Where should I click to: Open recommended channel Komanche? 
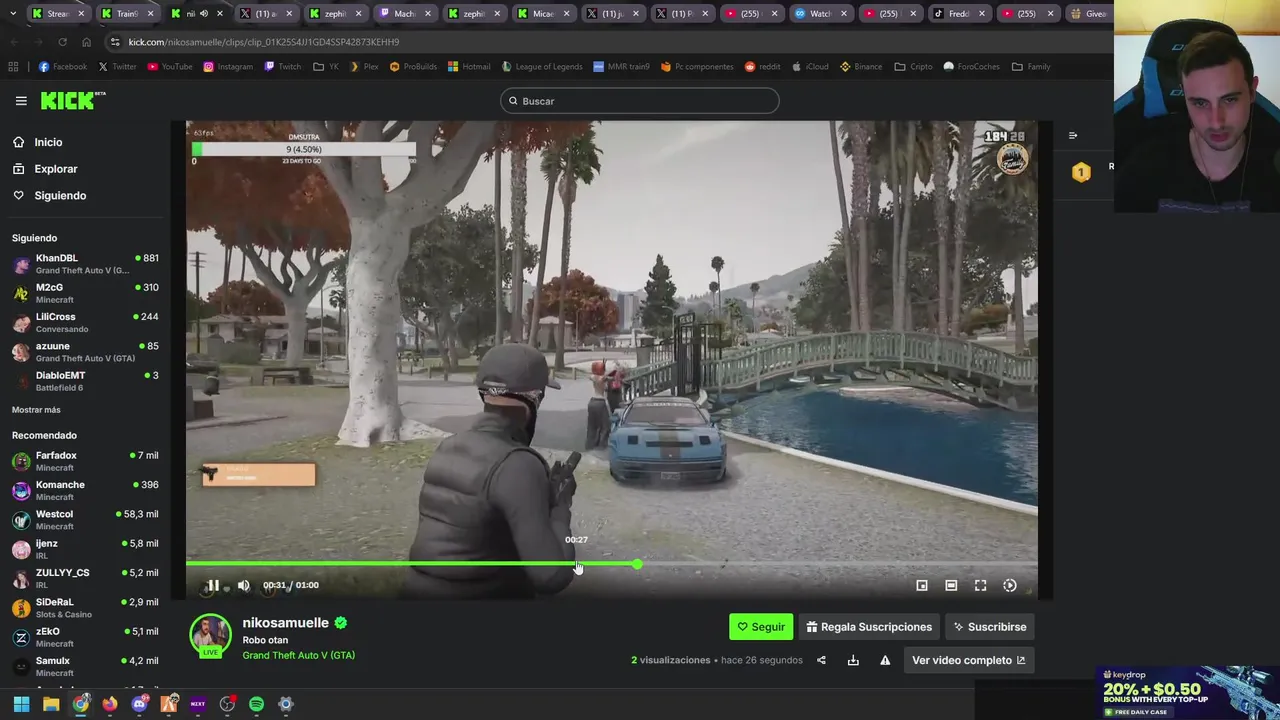pyautogui.click(x=85, y=490)
